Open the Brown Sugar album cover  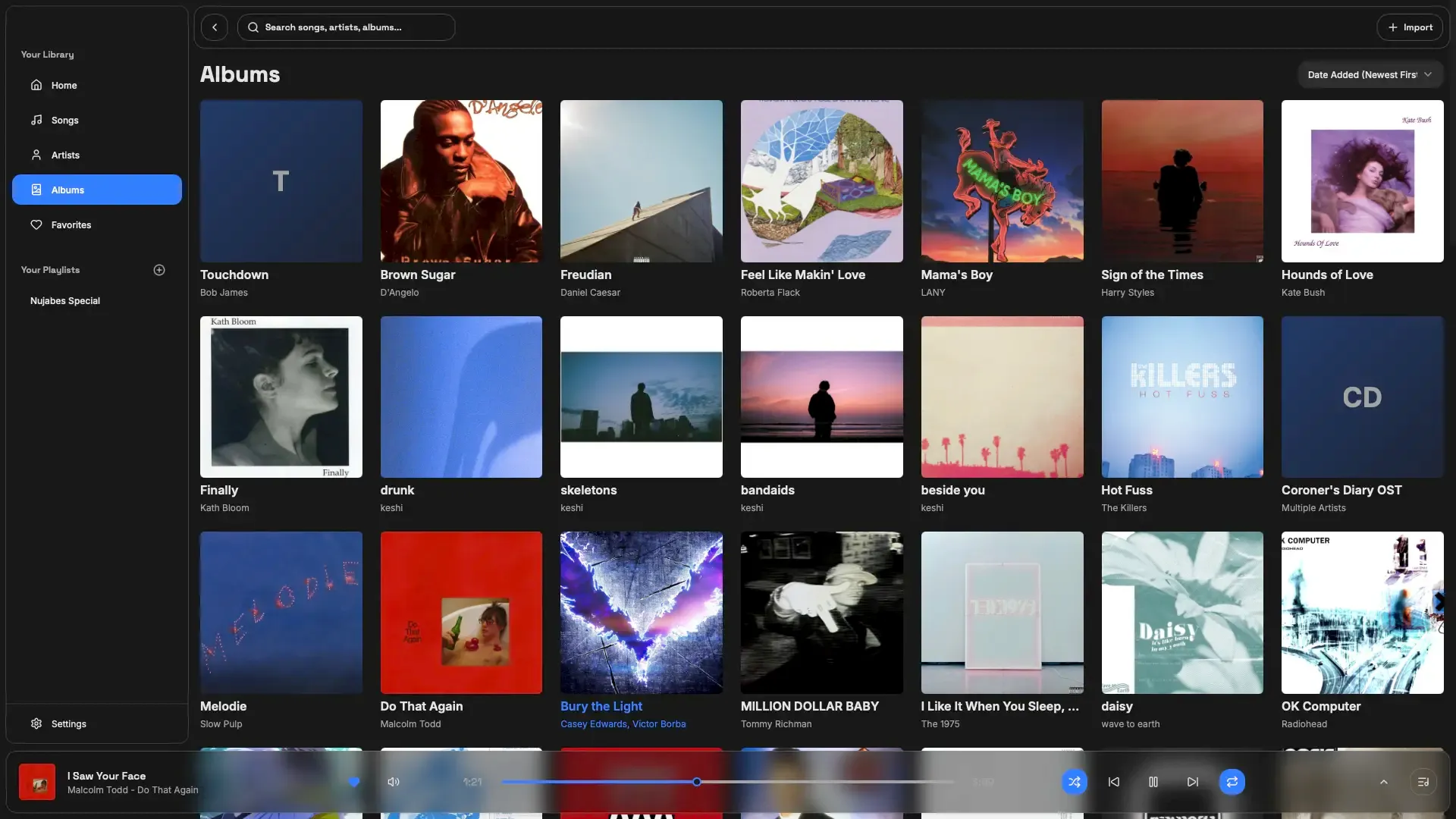[461, 181]
